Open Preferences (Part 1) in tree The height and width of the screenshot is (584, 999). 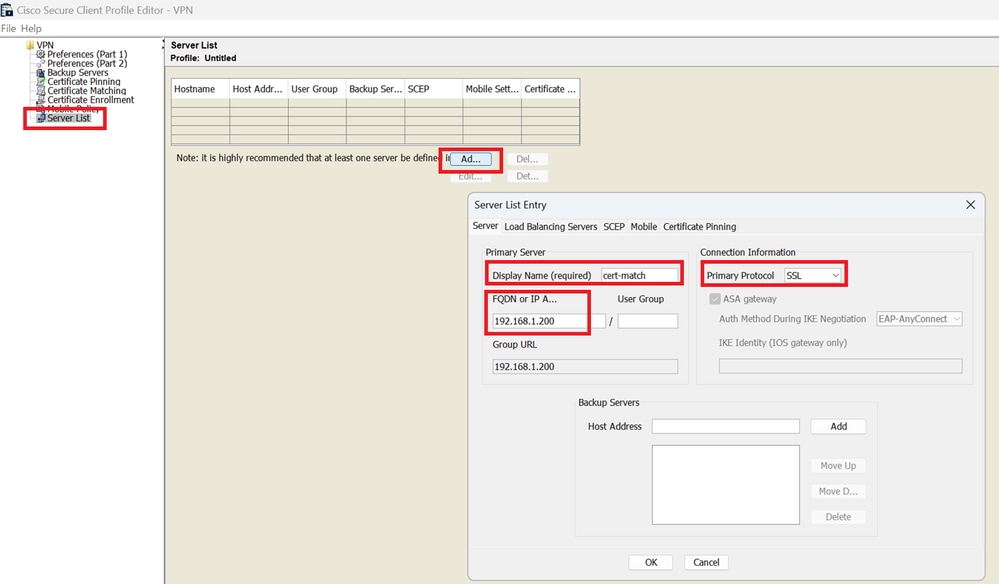coord(87,54)
